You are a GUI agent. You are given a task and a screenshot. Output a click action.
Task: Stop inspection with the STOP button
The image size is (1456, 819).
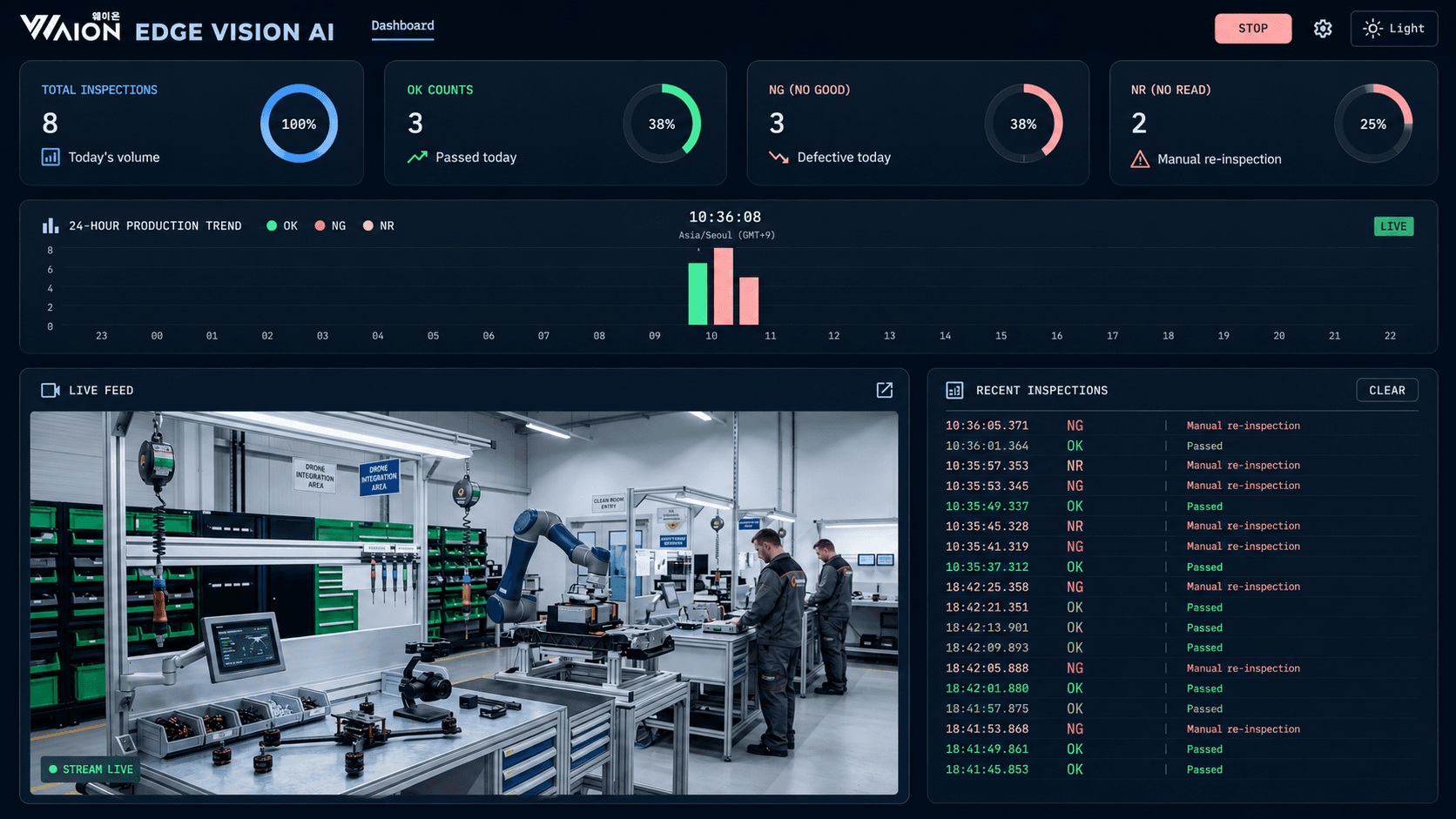1253,29
